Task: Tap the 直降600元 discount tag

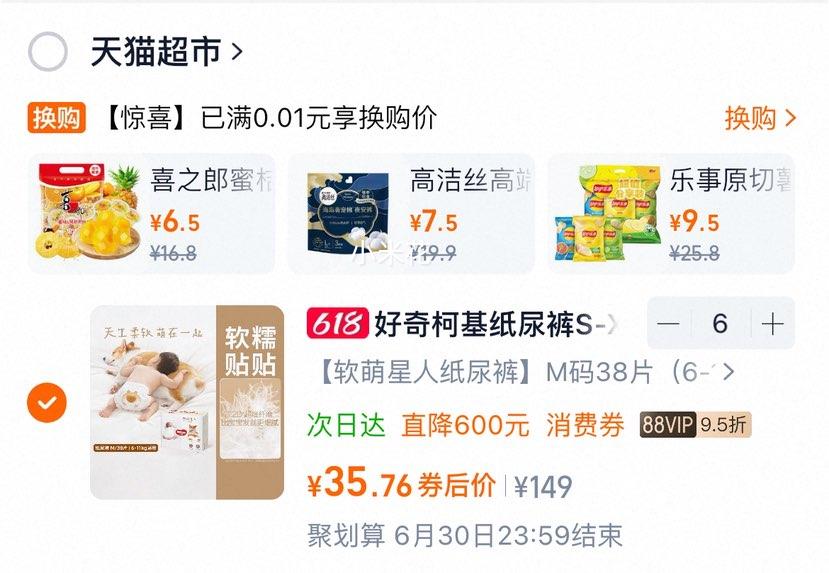Action: (465, 425)
